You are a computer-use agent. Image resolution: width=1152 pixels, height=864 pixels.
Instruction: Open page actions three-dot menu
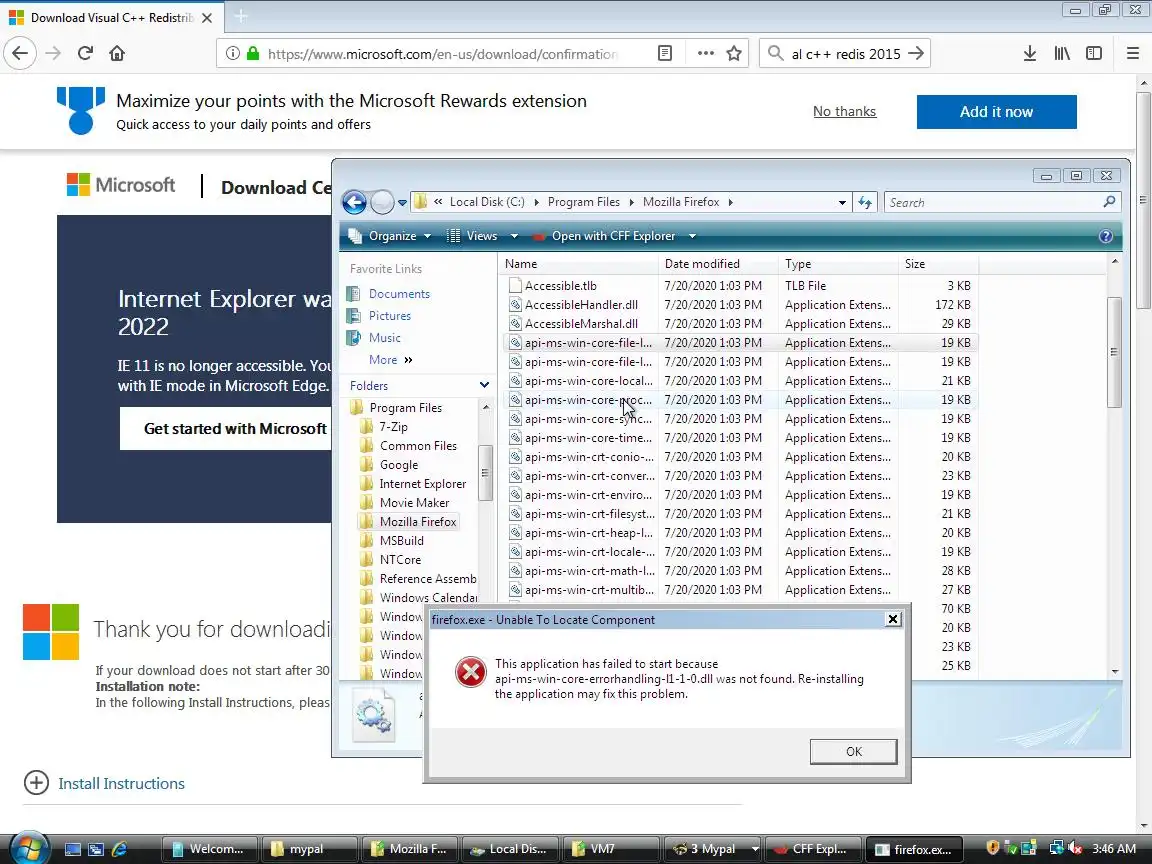click(705, 53)
